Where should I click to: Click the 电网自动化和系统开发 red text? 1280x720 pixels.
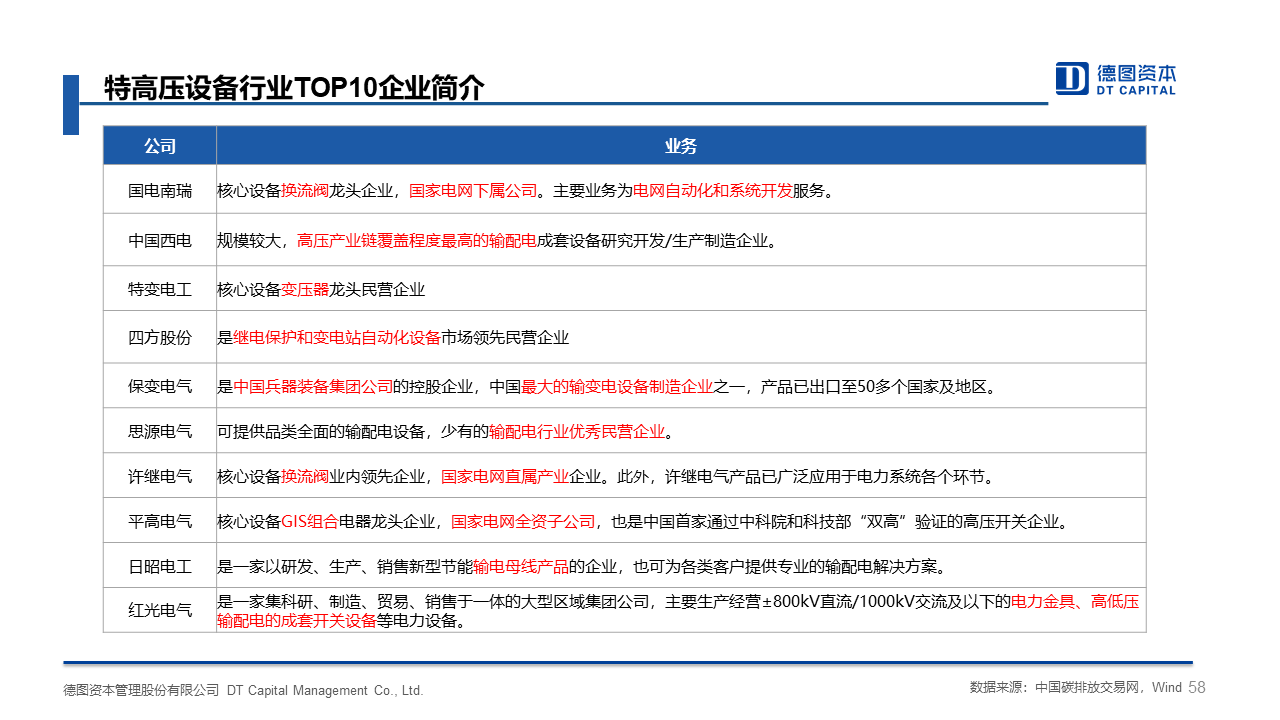pyautogui.click(x=713, y=190)
